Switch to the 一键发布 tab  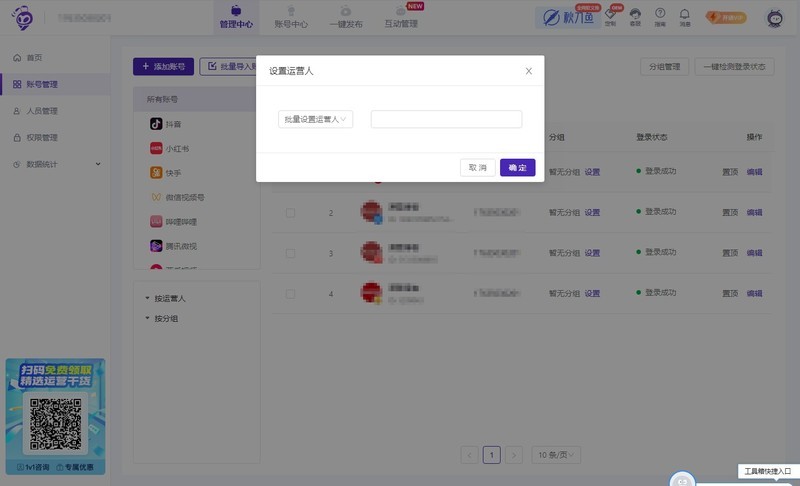pyautogui.click(x=346, y=17)
